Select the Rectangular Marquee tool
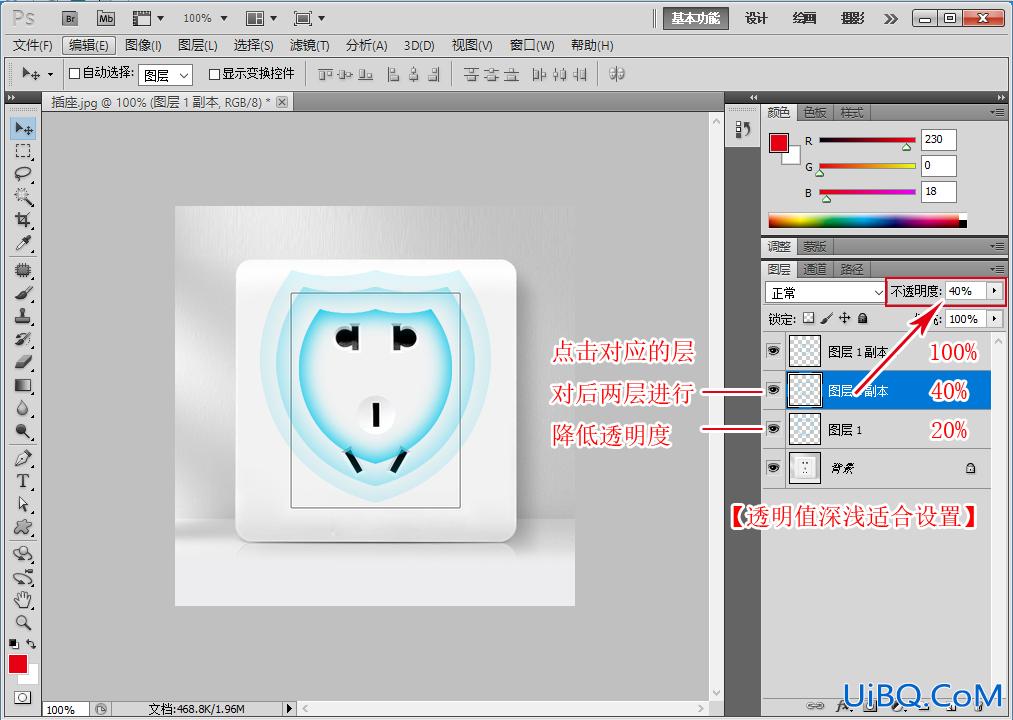1013x720 pixels. click(x=23, y=151)
